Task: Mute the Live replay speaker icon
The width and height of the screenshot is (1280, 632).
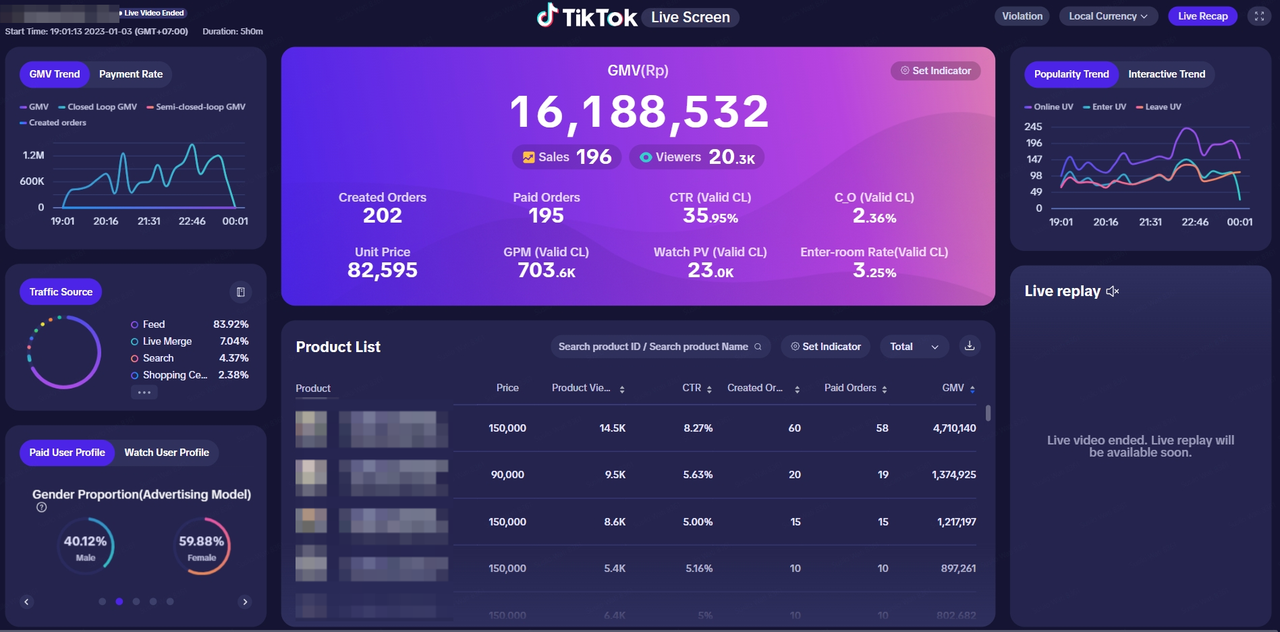Action: (1112, 291)
